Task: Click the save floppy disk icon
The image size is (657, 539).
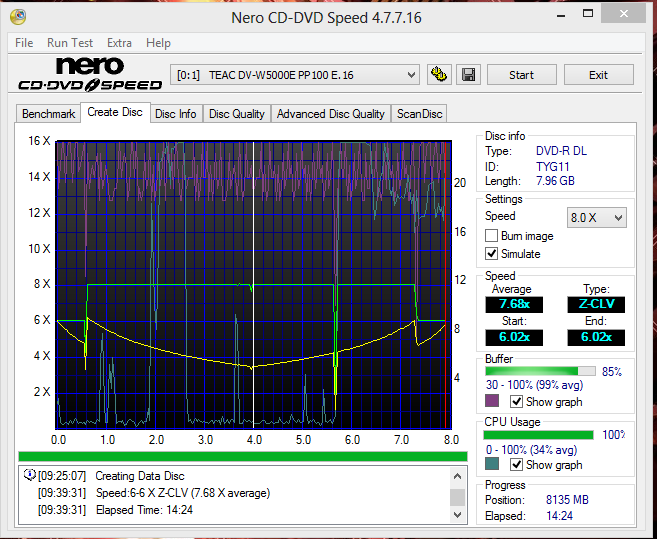Action: 468,75
